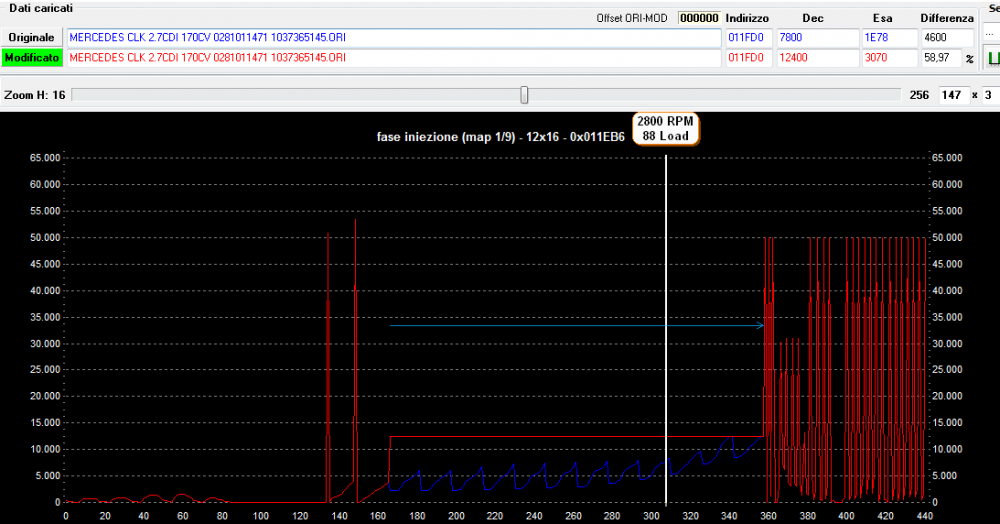Click the zoom multiplier field showing 3
Viewport: 1000px width, 524px height.
(x=990, y=95)
